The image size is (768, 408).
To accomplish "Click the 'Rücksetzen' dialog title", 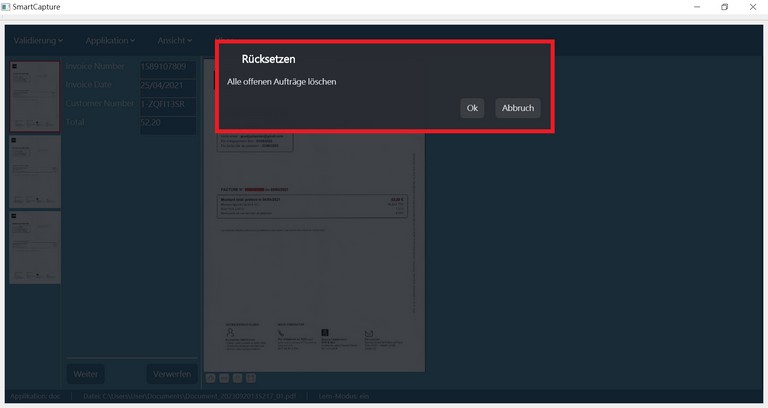I will [268, 59].
